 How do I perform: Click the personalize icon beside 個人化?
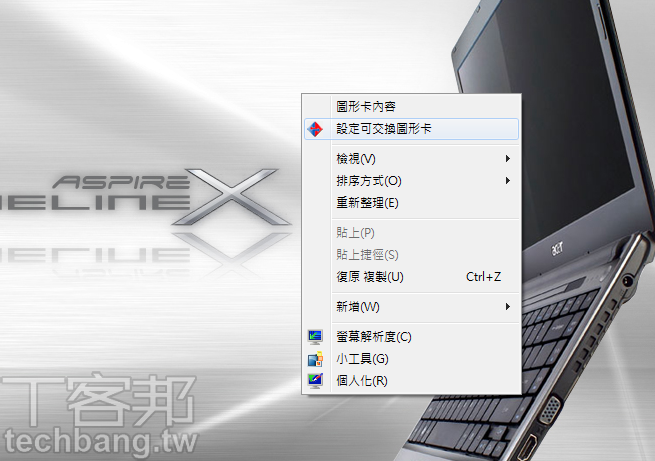point(315,380)
